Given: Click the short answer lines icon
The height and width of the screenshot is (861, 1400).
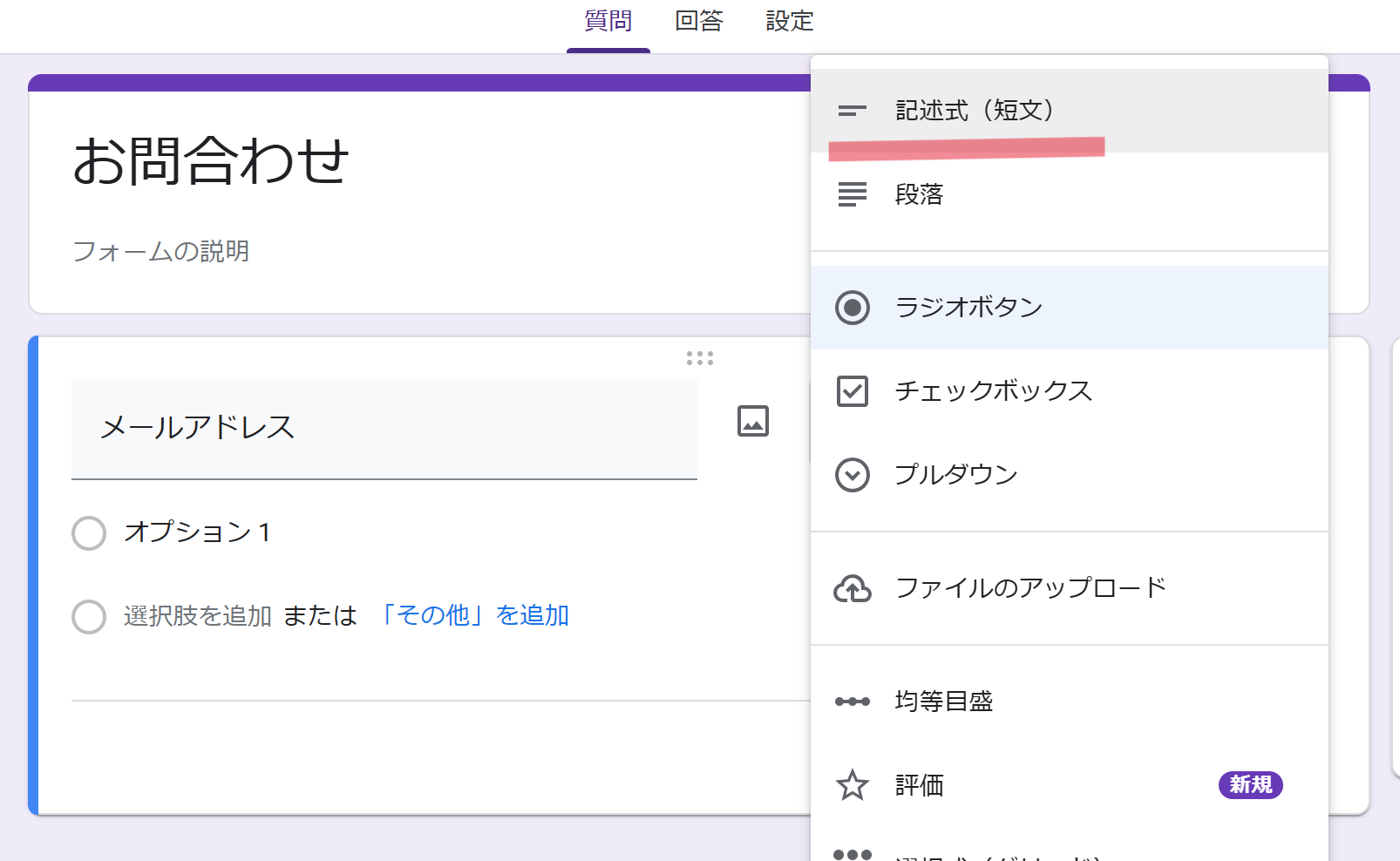Looking at the screenshot, I should [853, 111].
